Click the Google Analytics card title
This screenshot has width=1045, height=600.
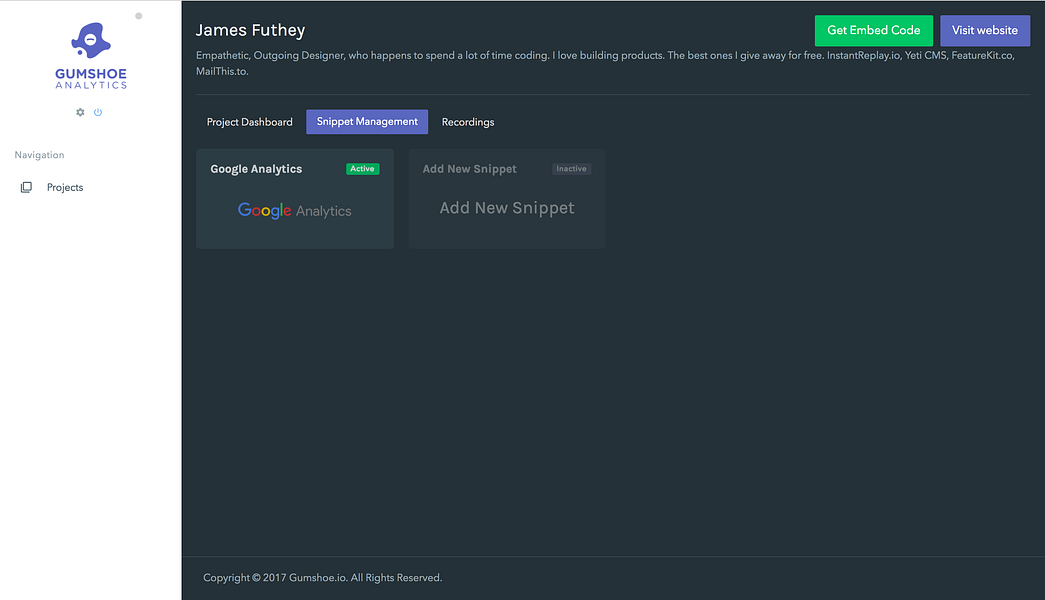click(256, 169)
